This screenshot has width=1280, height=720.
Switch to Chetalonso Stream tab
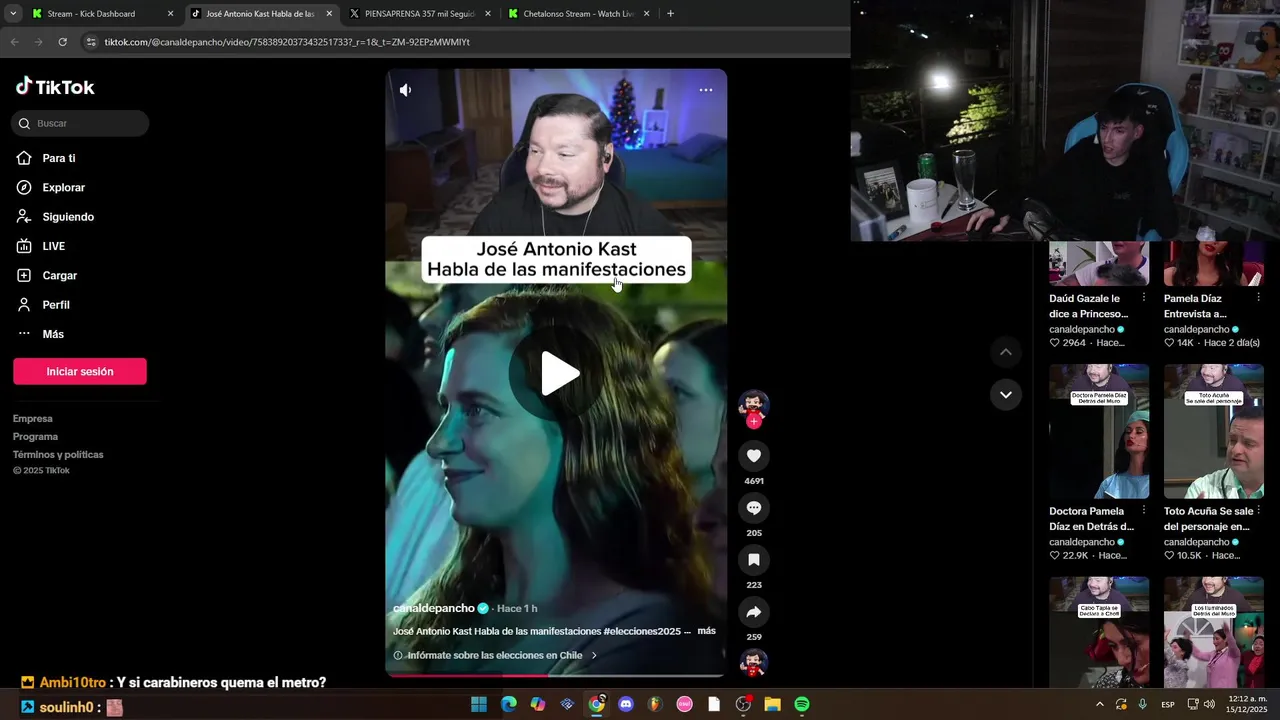pyautogui.click(x=578, y=14)
